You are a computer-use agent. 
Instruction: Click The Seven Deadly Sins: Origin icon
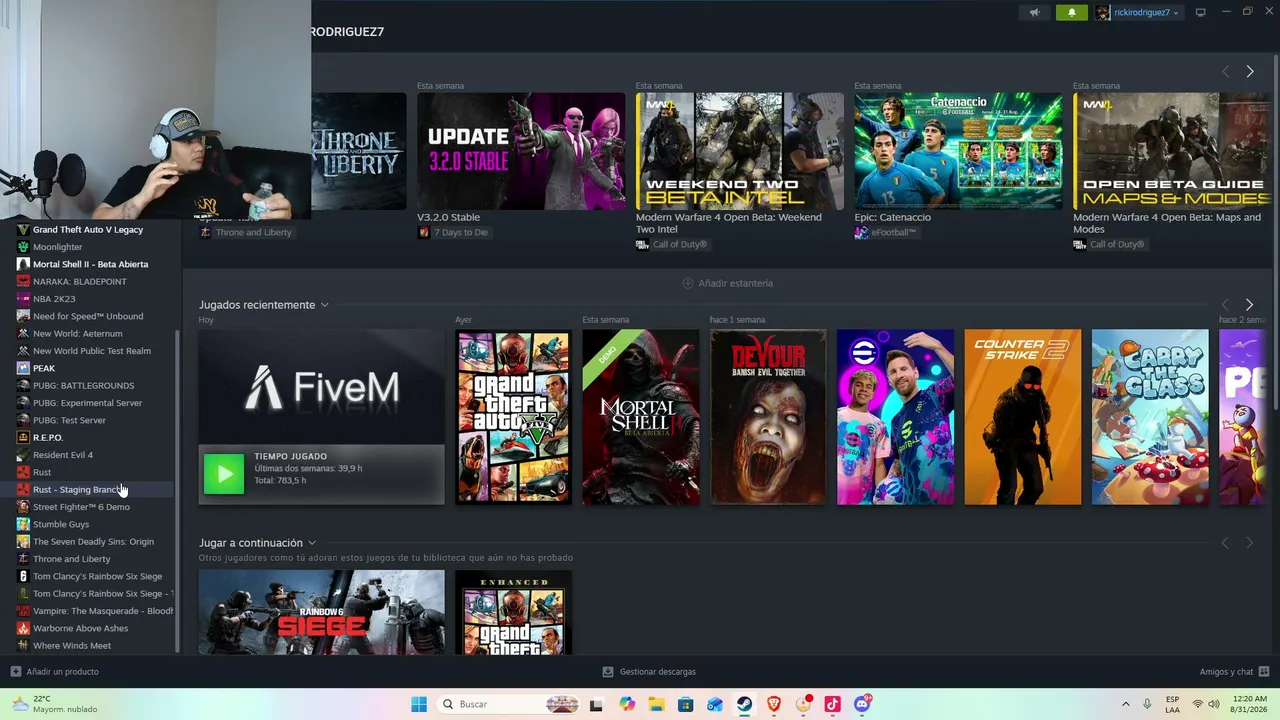[23, 542]
